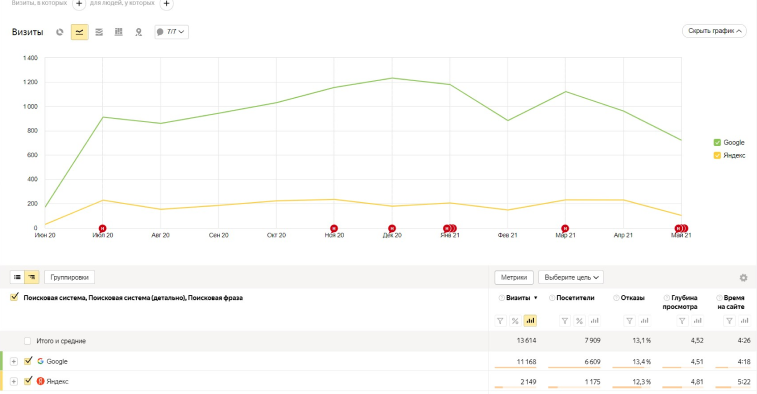757x394 pixels.
Task: Select the line chart view icon
Action: [x=80, y=32]
